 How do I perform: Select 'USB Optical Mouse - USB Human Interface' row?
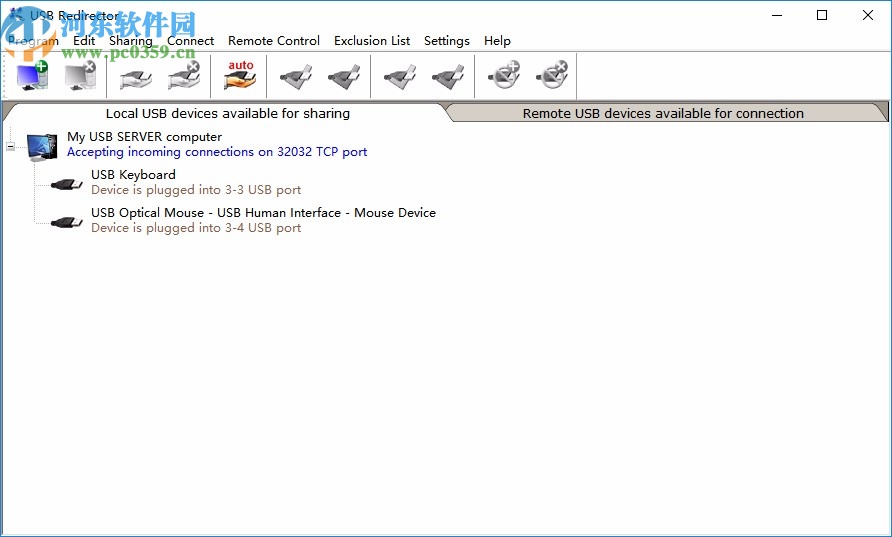click(x=263, y=213)
